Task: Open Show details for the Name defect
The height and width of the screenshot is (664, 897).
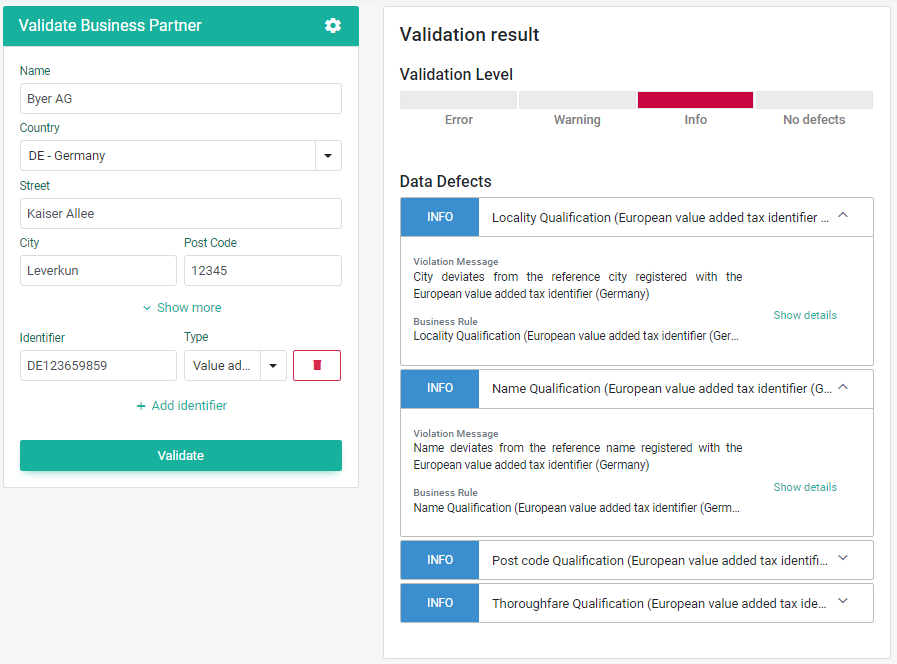Action: pos(805,486)
